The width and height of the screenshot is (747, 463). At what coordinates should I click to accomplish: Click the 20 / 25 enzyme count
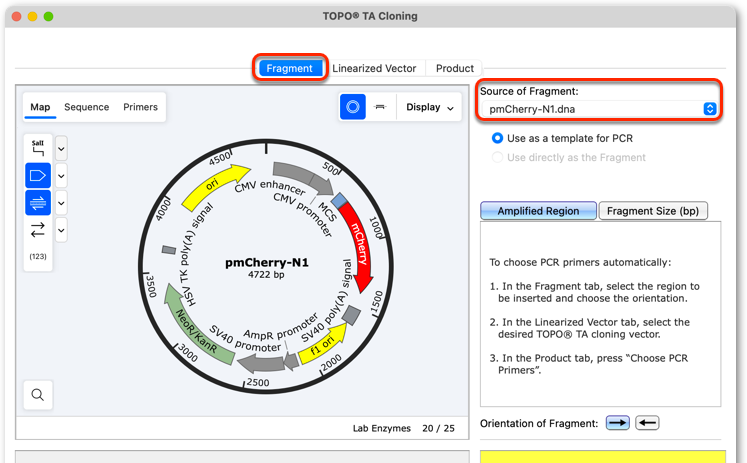(x=438, y=428)
